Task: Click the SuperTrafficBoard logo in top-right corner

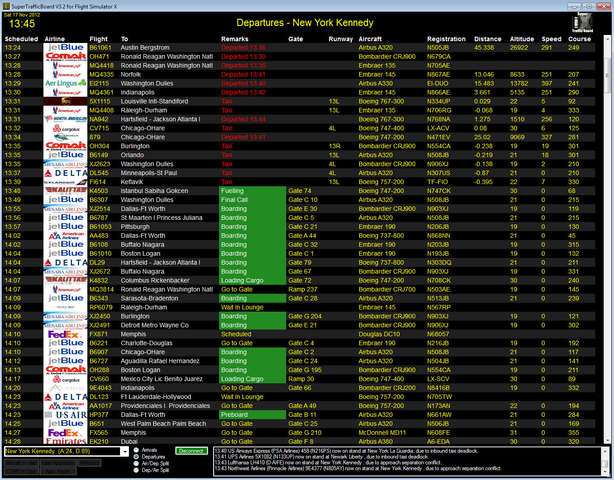Action: pyautogui.click(x=582, y=23)
